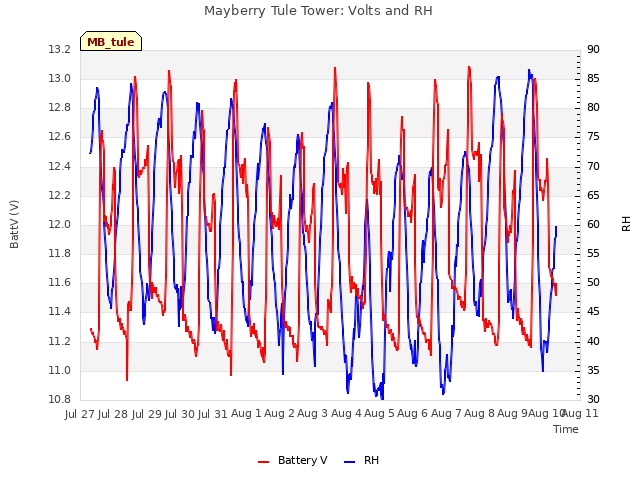Click the 11.4 left axis value
This screenshot has height=480, width=640.
click(60, 312)
